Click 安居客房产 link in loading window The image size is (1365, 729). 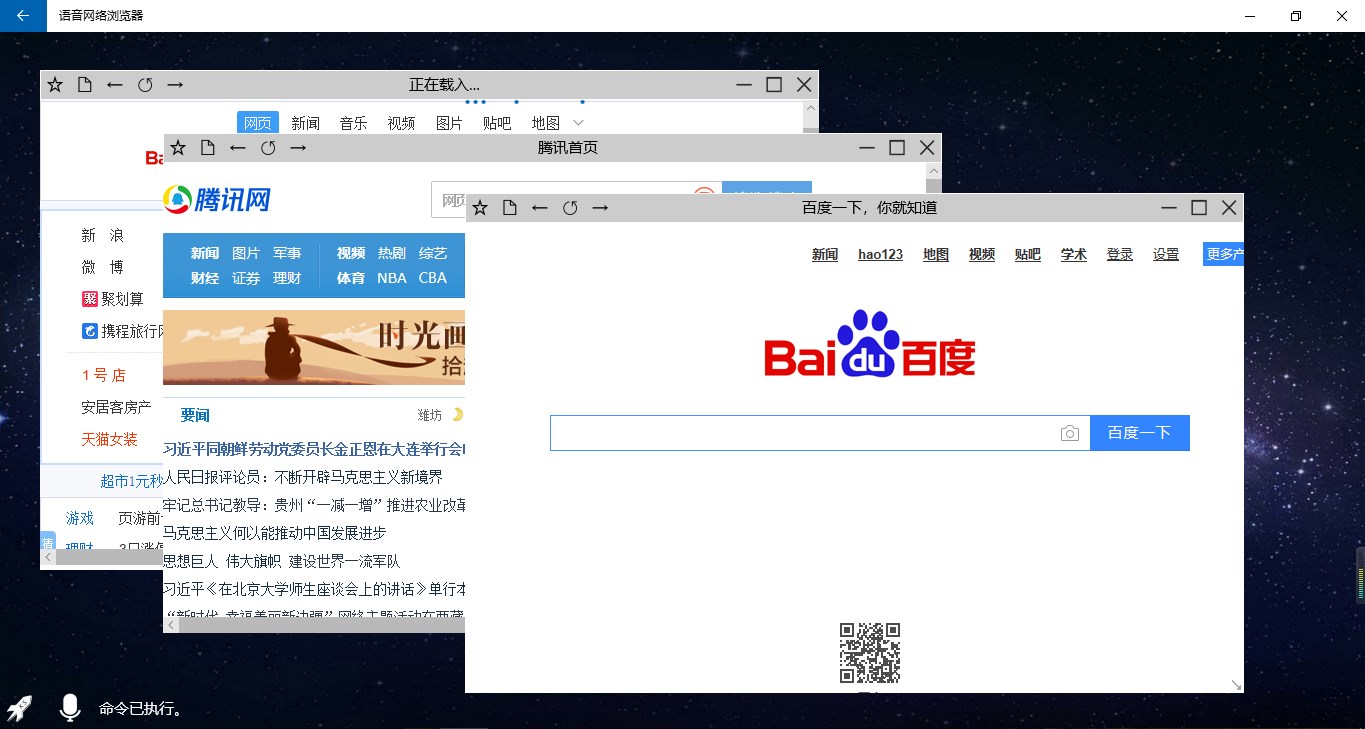(x=117, y=408)
